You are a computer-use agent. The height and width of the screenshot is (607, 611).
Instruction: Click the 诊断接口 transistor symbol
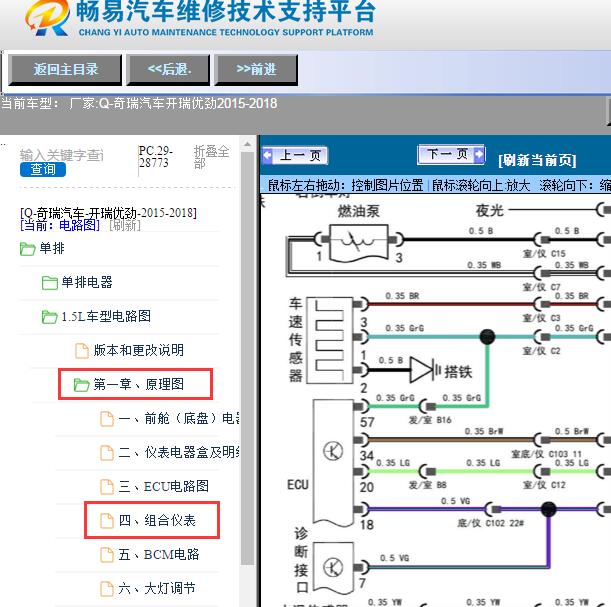tap(334, 567)
